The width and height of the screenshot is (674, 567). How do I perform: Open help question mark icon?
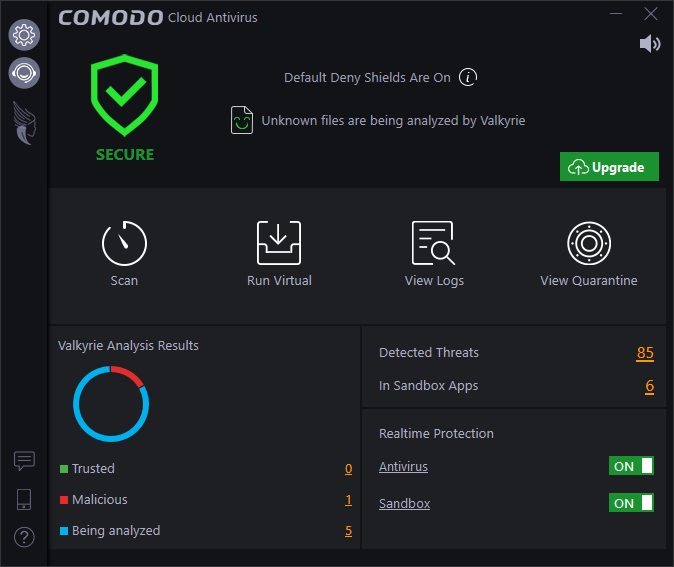click(x=24, y=537)
